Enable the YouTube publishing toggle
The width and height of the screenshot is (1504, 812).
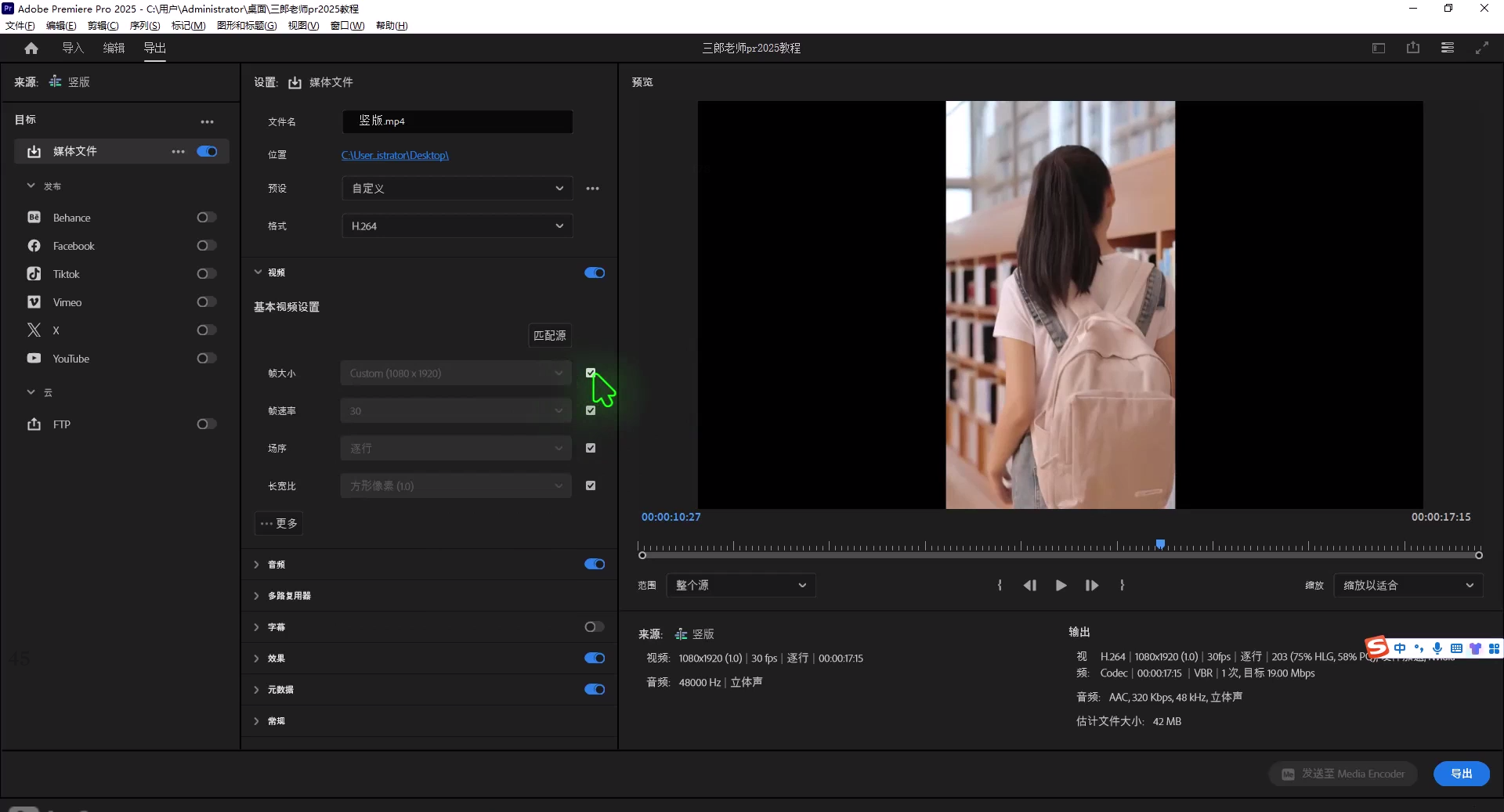pyautogui.click(x=207, y=359)
